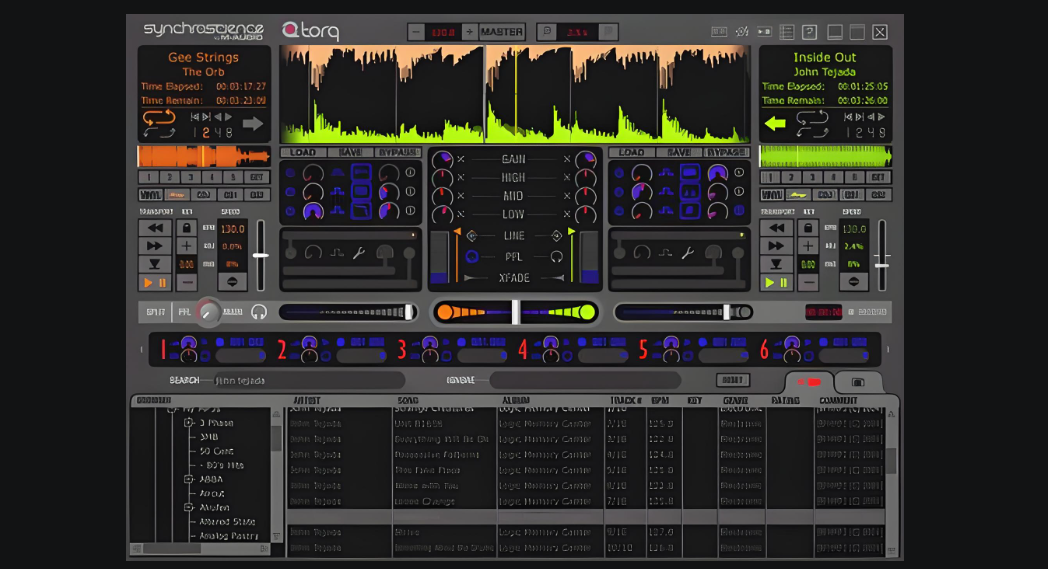This screenshot has height=569, width=1048.
Task: Open the help question-mark icon in top bar
Action: pos(809,31)
